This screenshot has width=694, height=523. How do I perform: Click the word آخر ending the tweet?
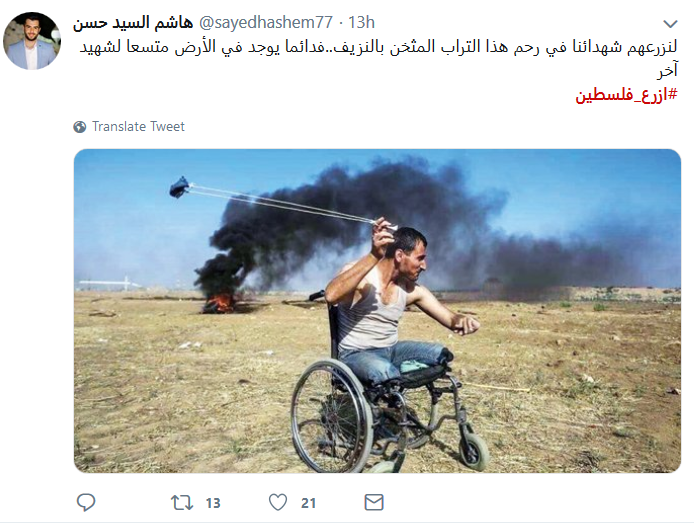(667, 71)
